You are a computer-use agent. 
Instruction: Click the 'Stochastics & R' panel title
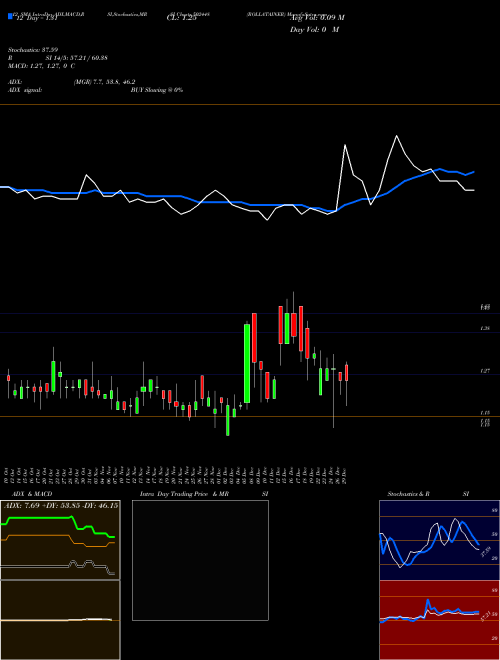408,494
